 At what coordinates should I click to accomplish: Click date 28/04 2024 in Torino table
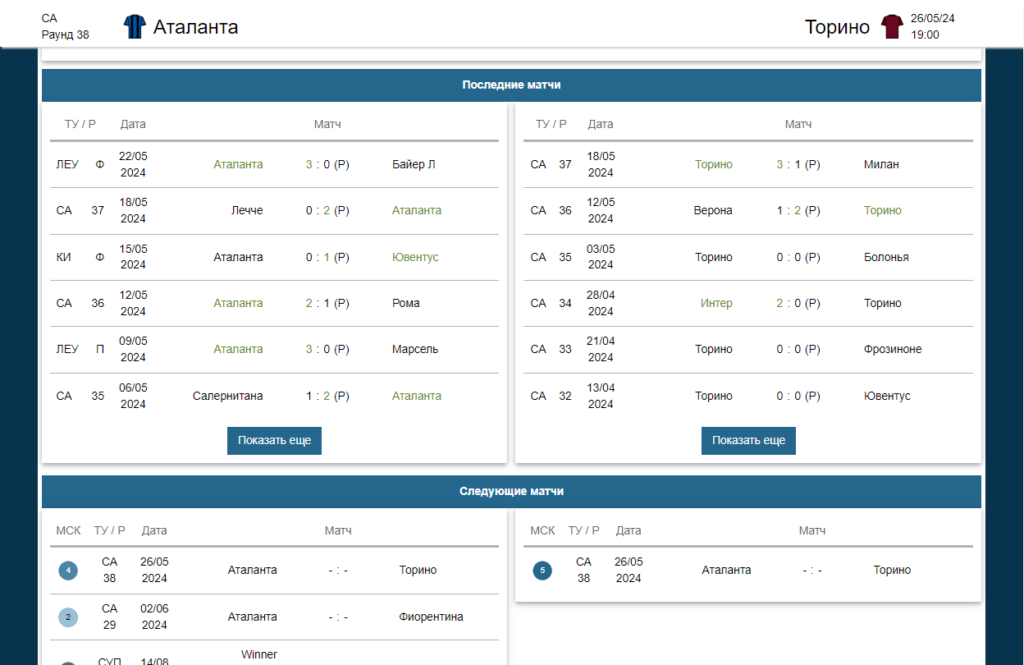[x=600, y=303]
